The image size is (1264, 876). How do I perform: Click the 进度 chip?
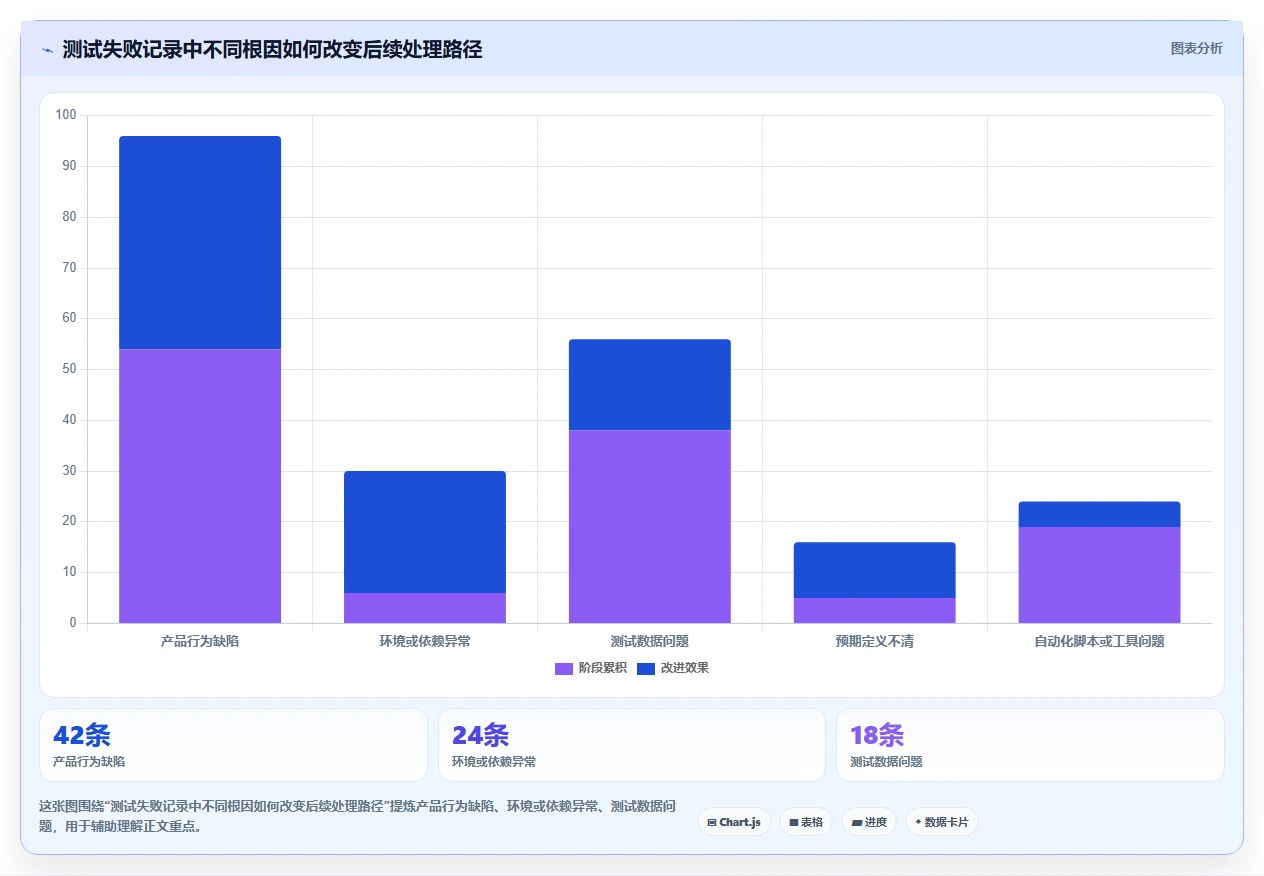[x=869, y=822]
